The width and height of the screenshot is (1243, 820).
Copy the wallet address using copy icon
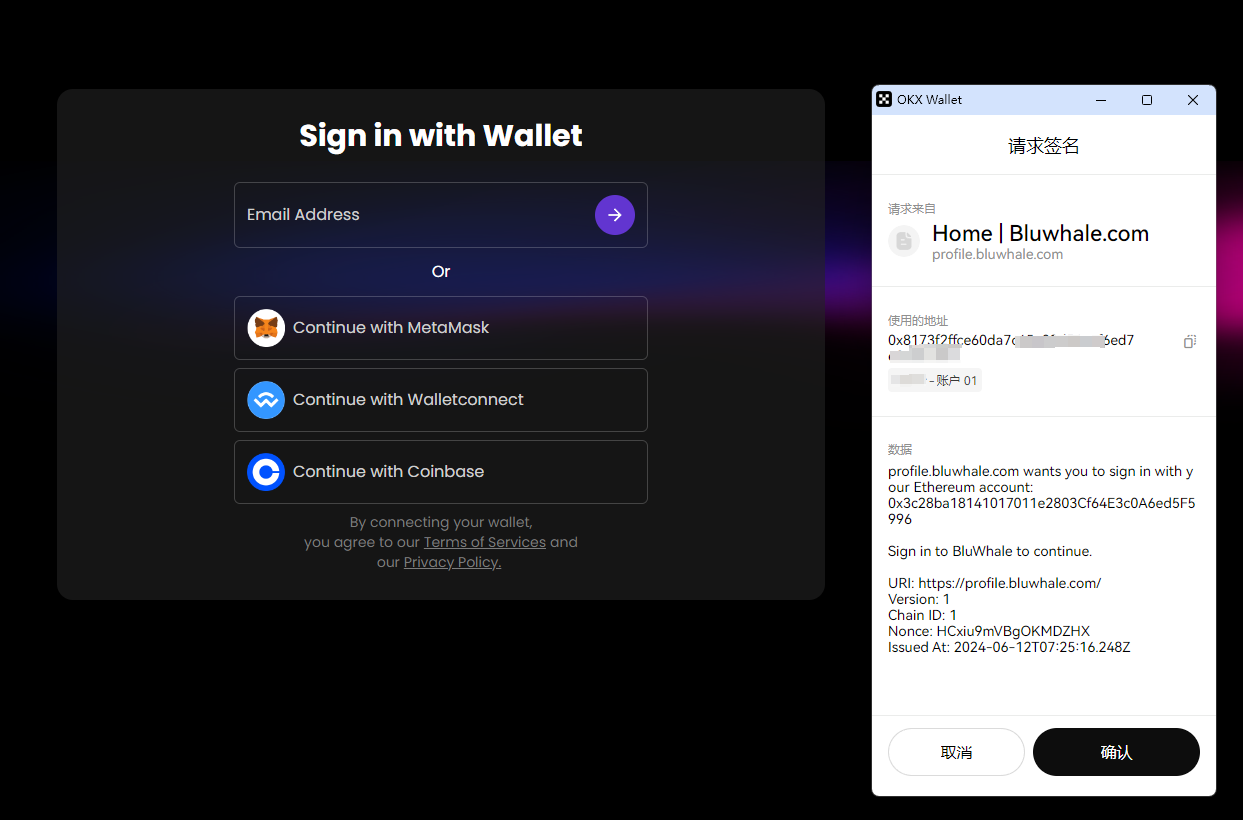(1189, 341)
